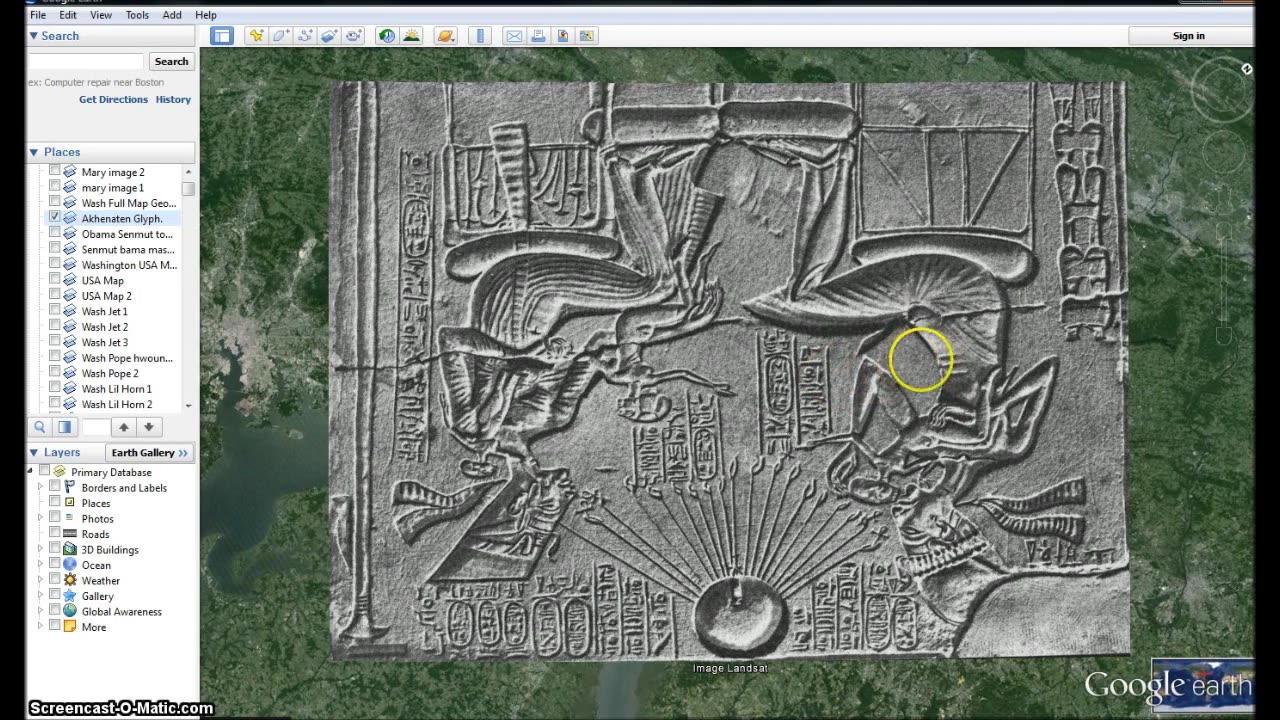This screenshot has height=720, width=1280.
Task: Collapse the Search panel triangle
Action: 33,36
